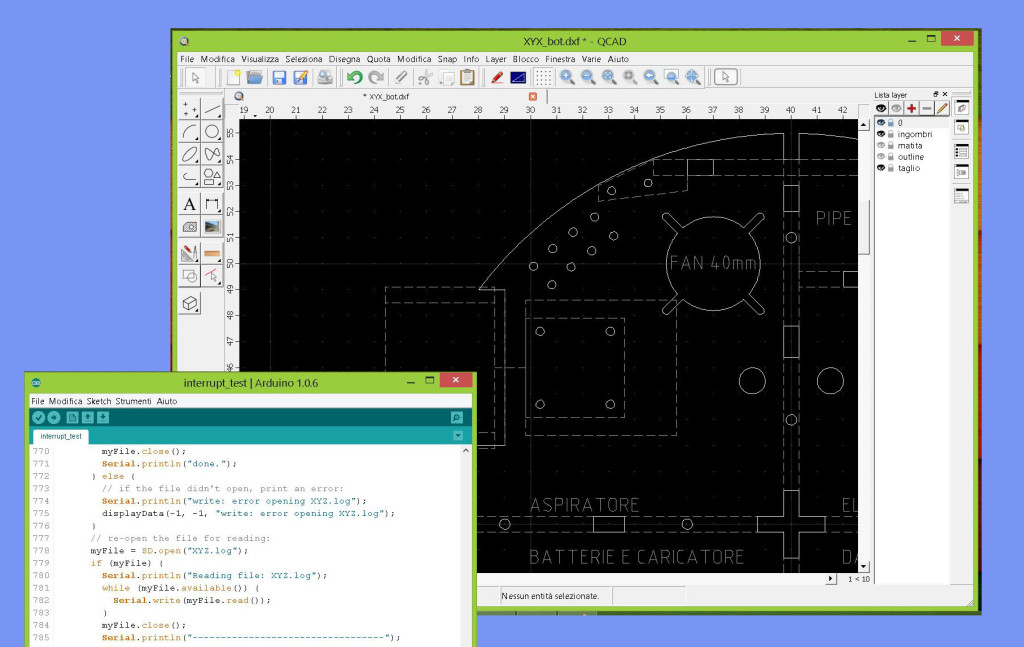This screenshot has width=1024, height=647.
Task: Click QCAD drawing vertical scrollbar down arrow
Action: 863,567
